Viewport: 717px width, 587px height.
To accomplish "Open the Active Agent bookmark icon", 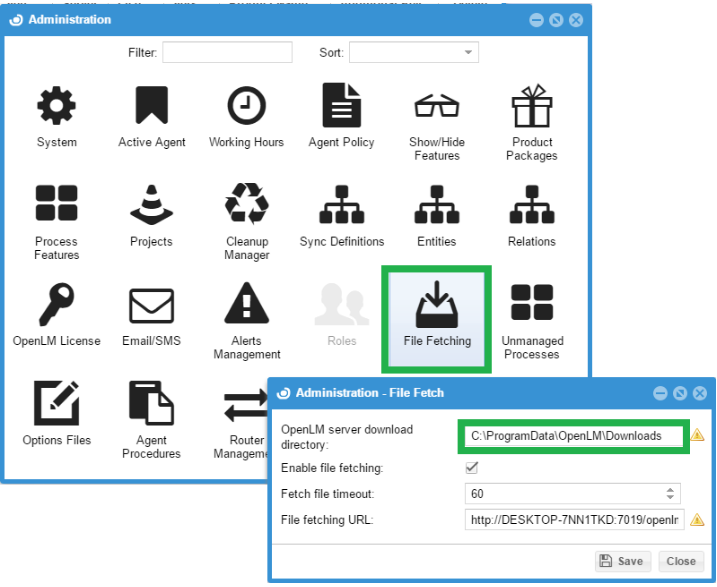I will pos(152,107).
